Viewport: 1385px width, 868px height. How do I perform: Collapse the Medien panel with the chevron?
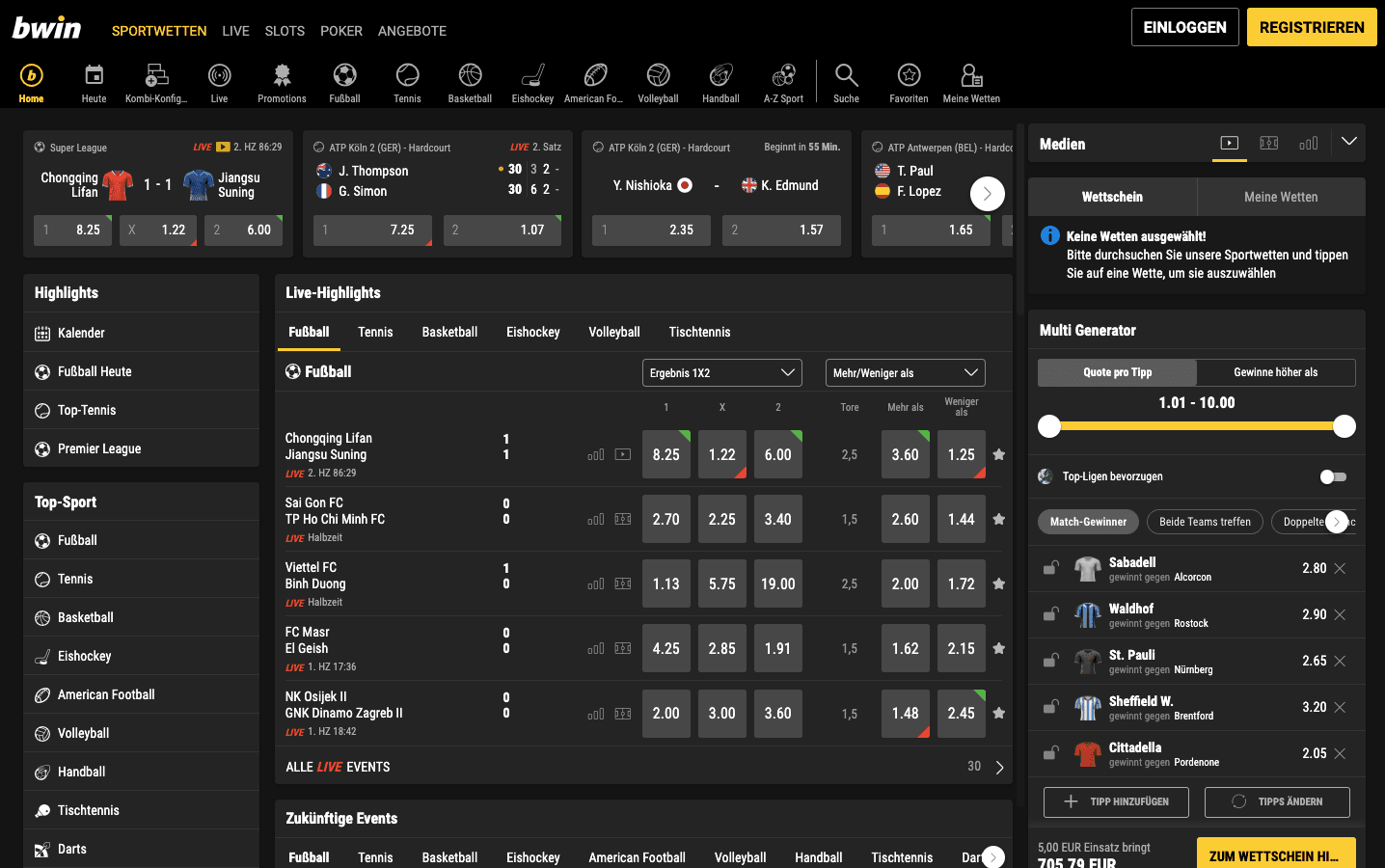click(1348, 141)
